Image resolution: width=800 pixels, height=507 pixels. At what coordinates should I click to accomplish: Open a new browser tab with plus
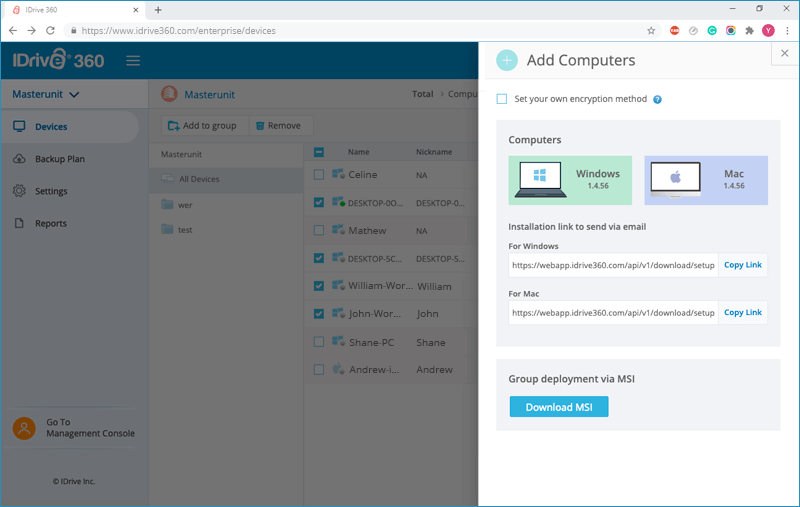click(x=158, y=10)
